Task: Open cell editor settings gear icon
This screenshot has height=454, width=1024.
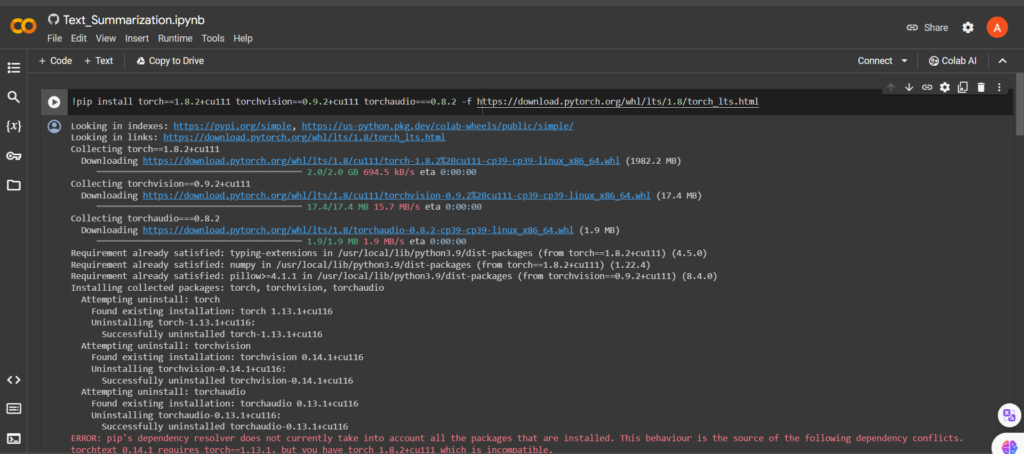Action: click(944, 87)
